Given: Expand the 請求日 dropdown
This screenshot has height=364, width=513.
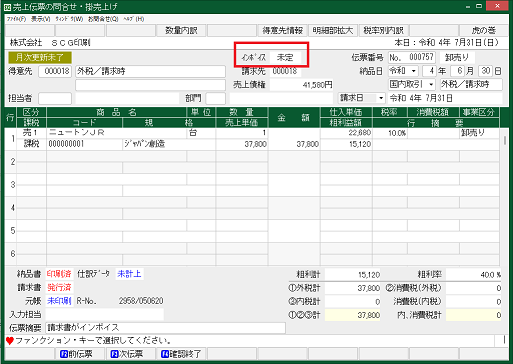Looking at the screenshot, I should (x=381, y=98).
